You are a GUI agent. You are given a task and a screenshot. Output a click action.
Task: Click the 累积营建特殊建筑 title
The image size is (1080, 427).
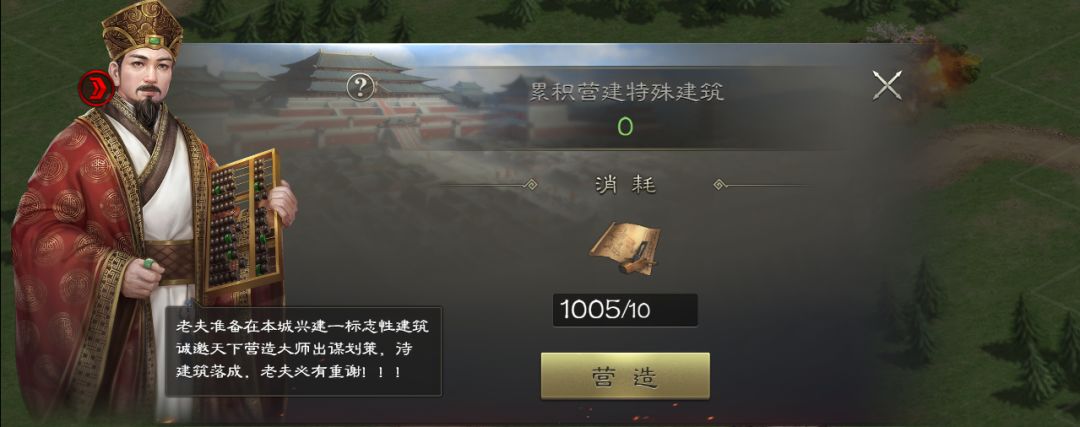[x=627, y=92]
